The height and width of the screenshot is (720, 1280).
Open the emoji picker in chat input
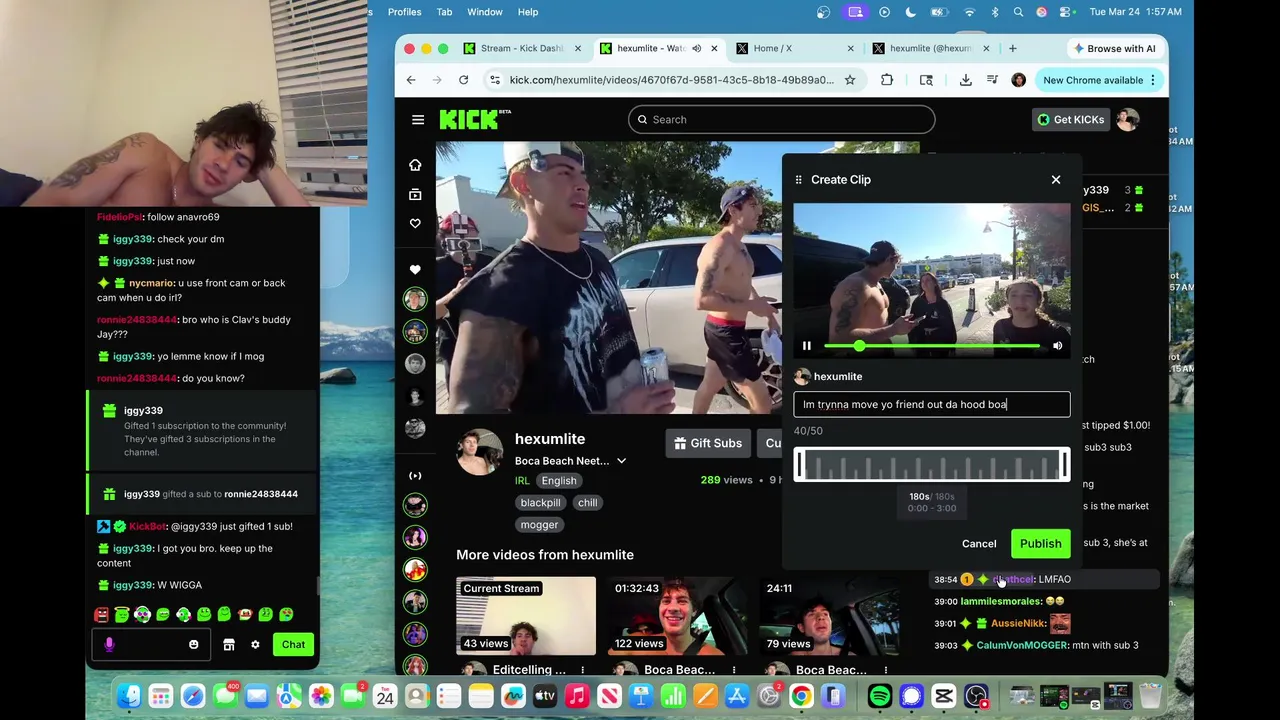click(x=194, y=645)
